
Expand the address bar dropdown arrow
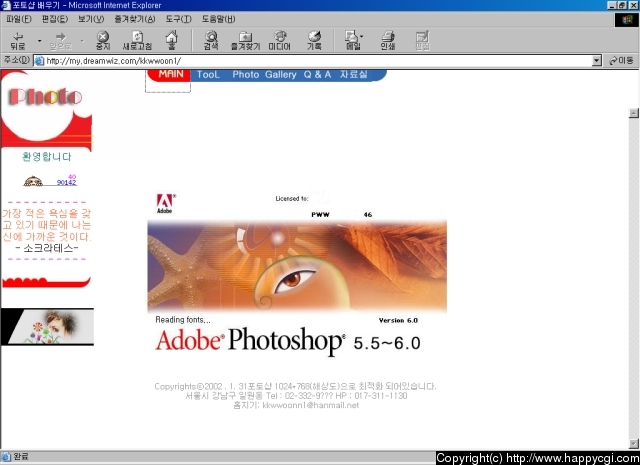click(x=597, y=61)
